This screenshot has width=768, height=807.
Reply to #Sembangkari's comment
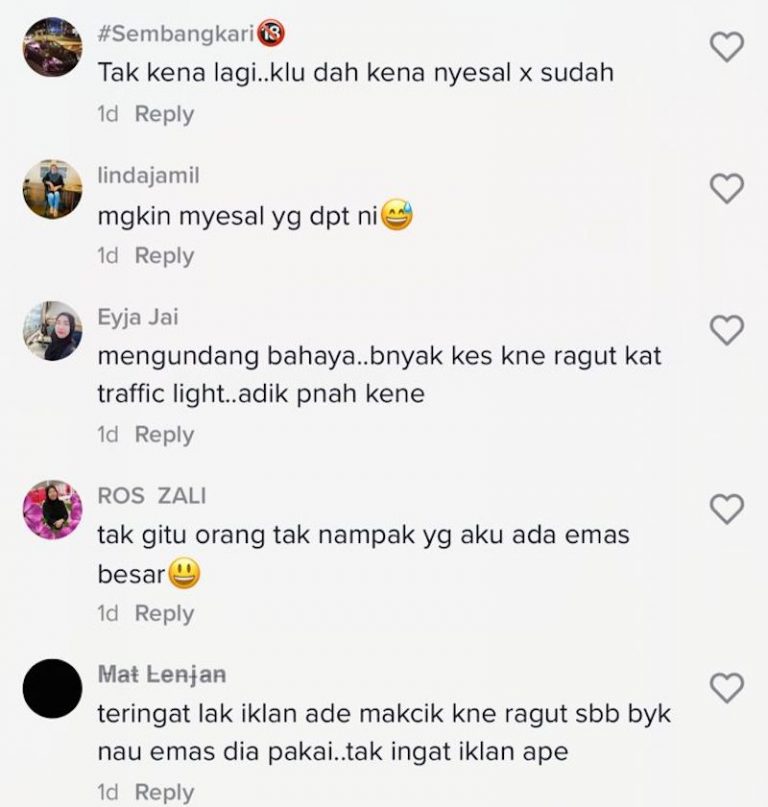(x=164, y=114)
